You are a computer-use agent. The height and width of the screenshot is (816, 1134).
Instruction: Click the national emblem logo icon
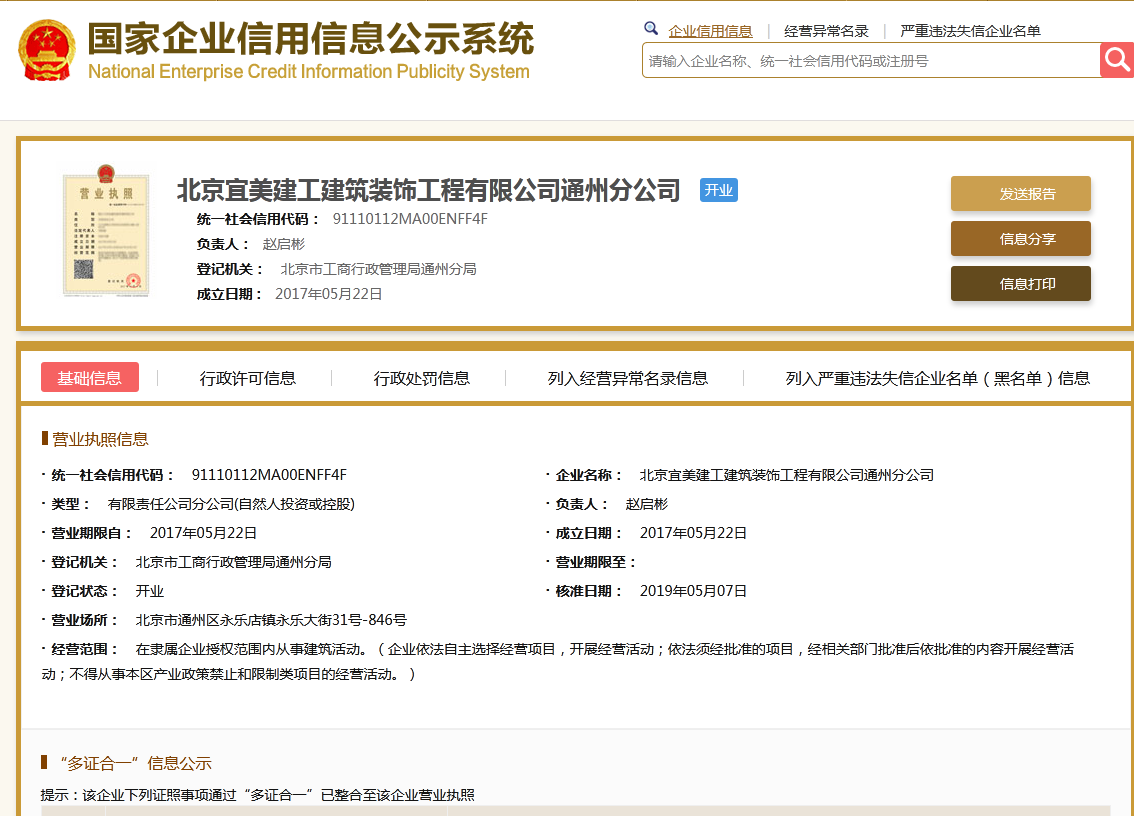click(47, 50)
